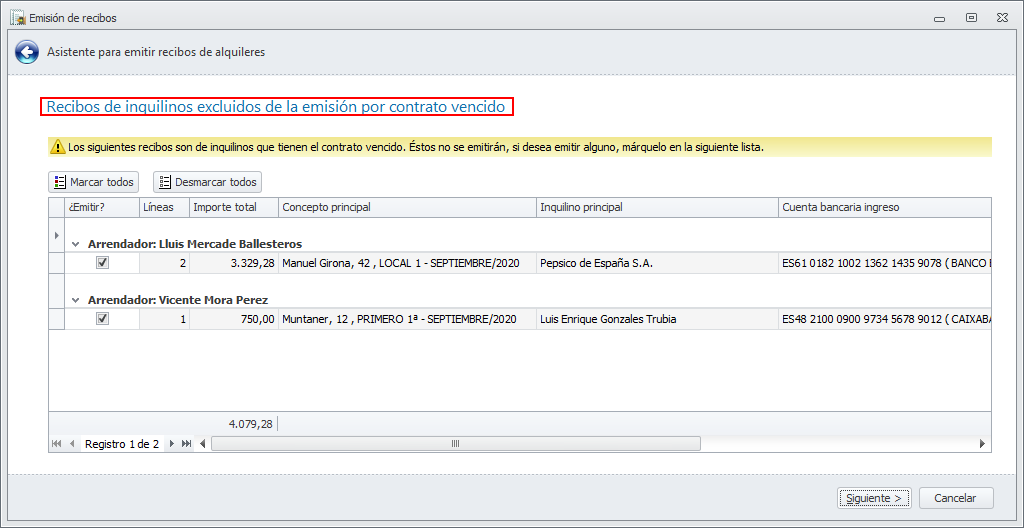Jump to last record arrow
The image size is (1024, 528).
click(187, 443)
